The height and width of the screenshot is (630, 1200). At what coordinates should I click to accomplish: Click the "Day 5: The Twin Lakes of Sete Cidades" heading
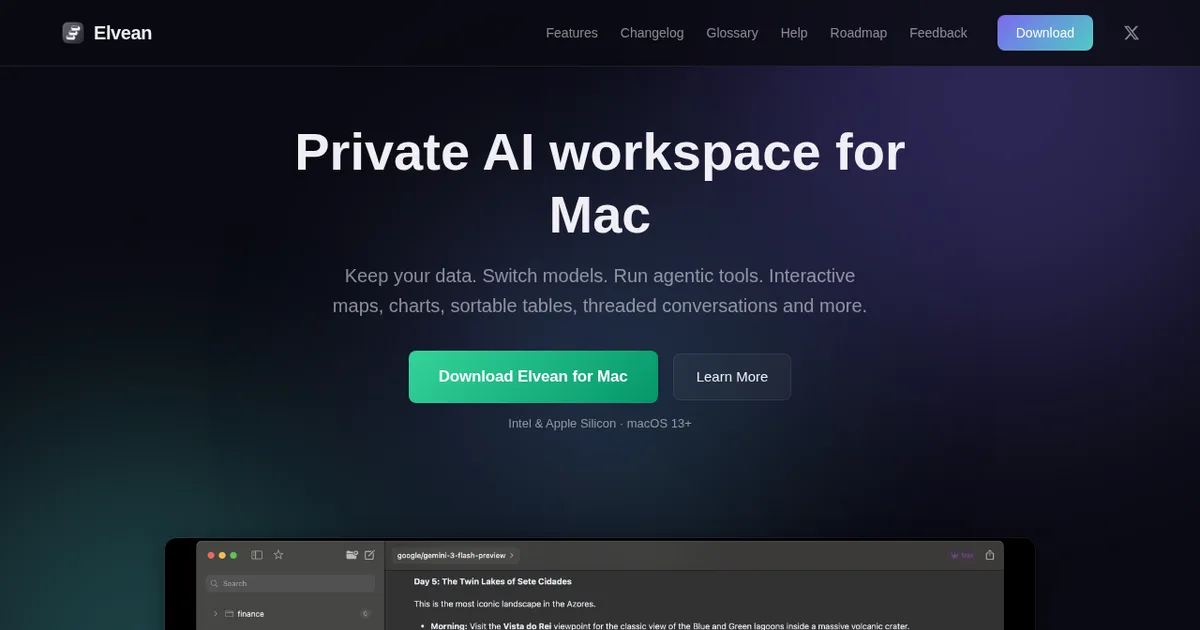point(493,581)
